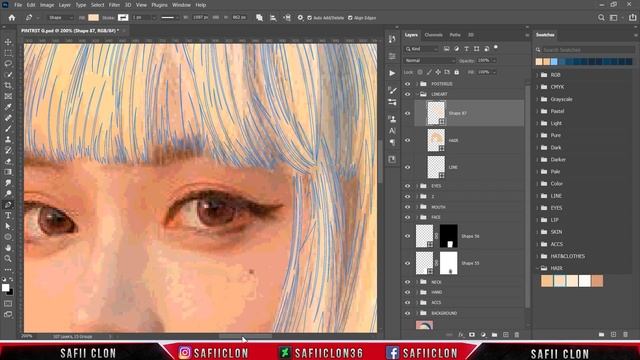The image size is (640, 360).
Task: Select the Path Selection tool
Action: pyautogui.click(x=8, y=226)
